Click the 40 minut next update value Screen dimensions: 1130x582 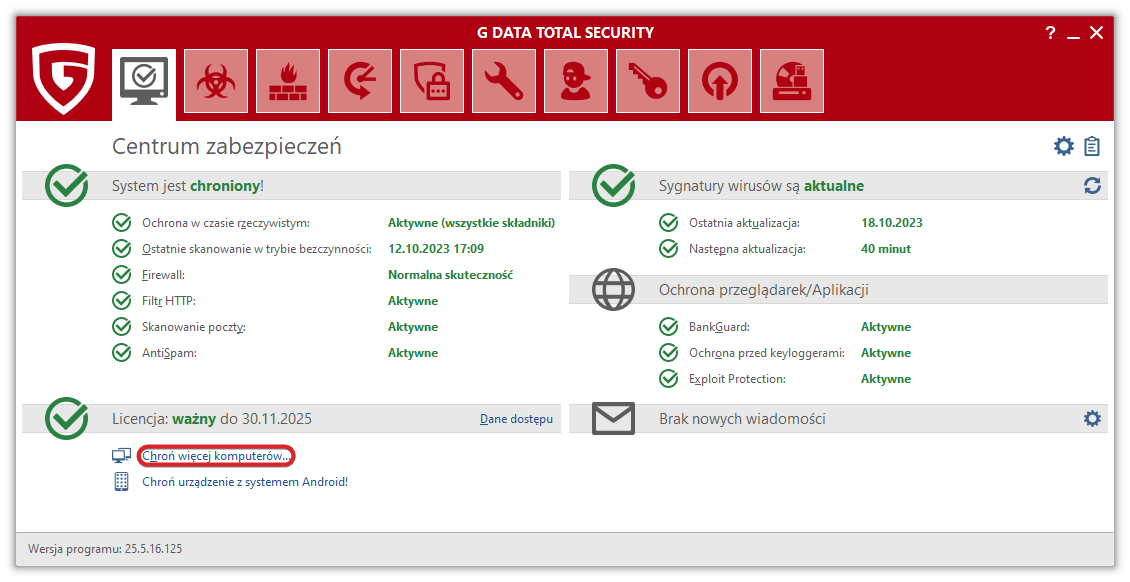pos(886,249)
